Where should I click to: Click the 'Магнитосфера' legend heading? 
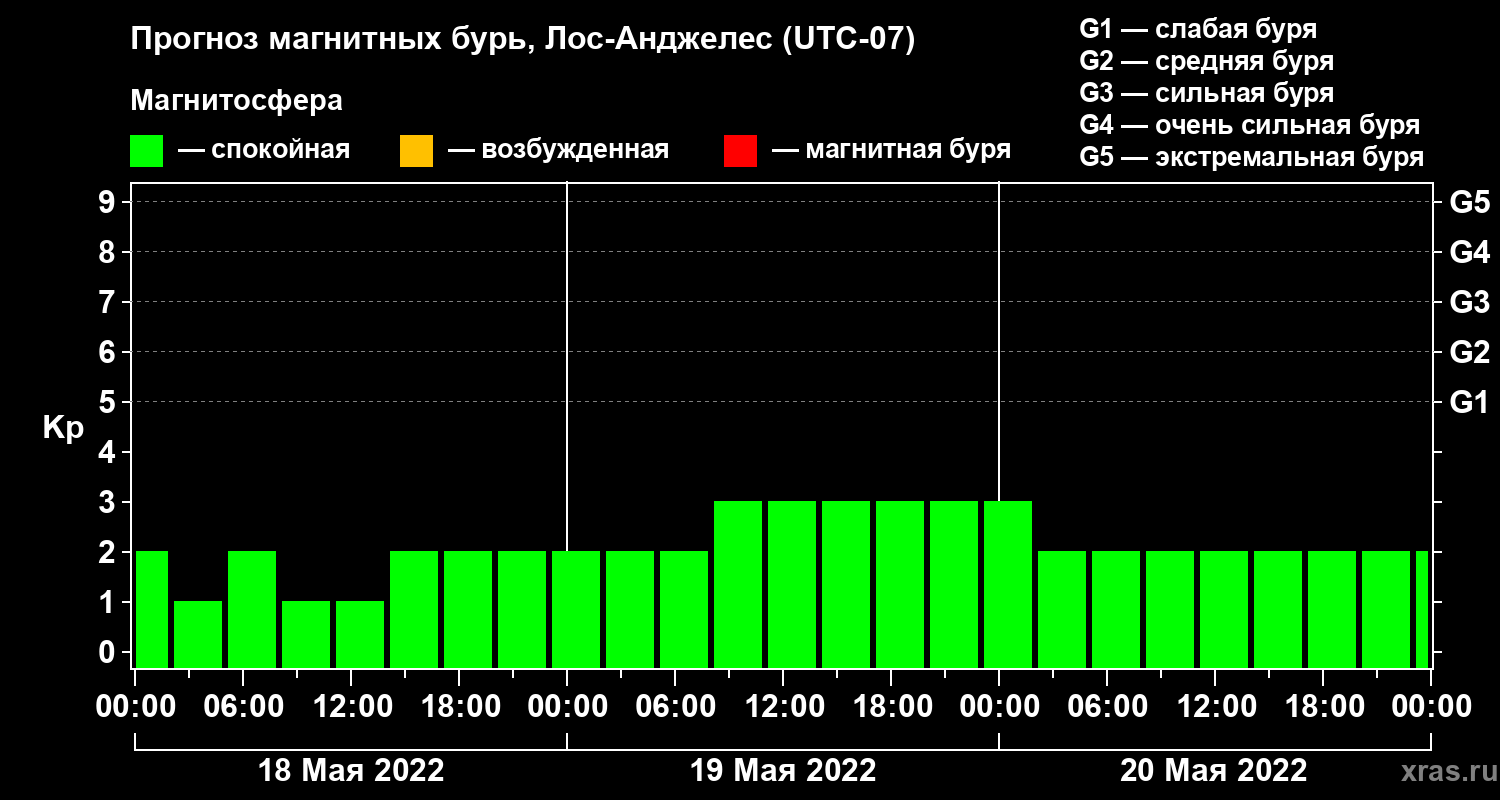(x=237, y=101)
